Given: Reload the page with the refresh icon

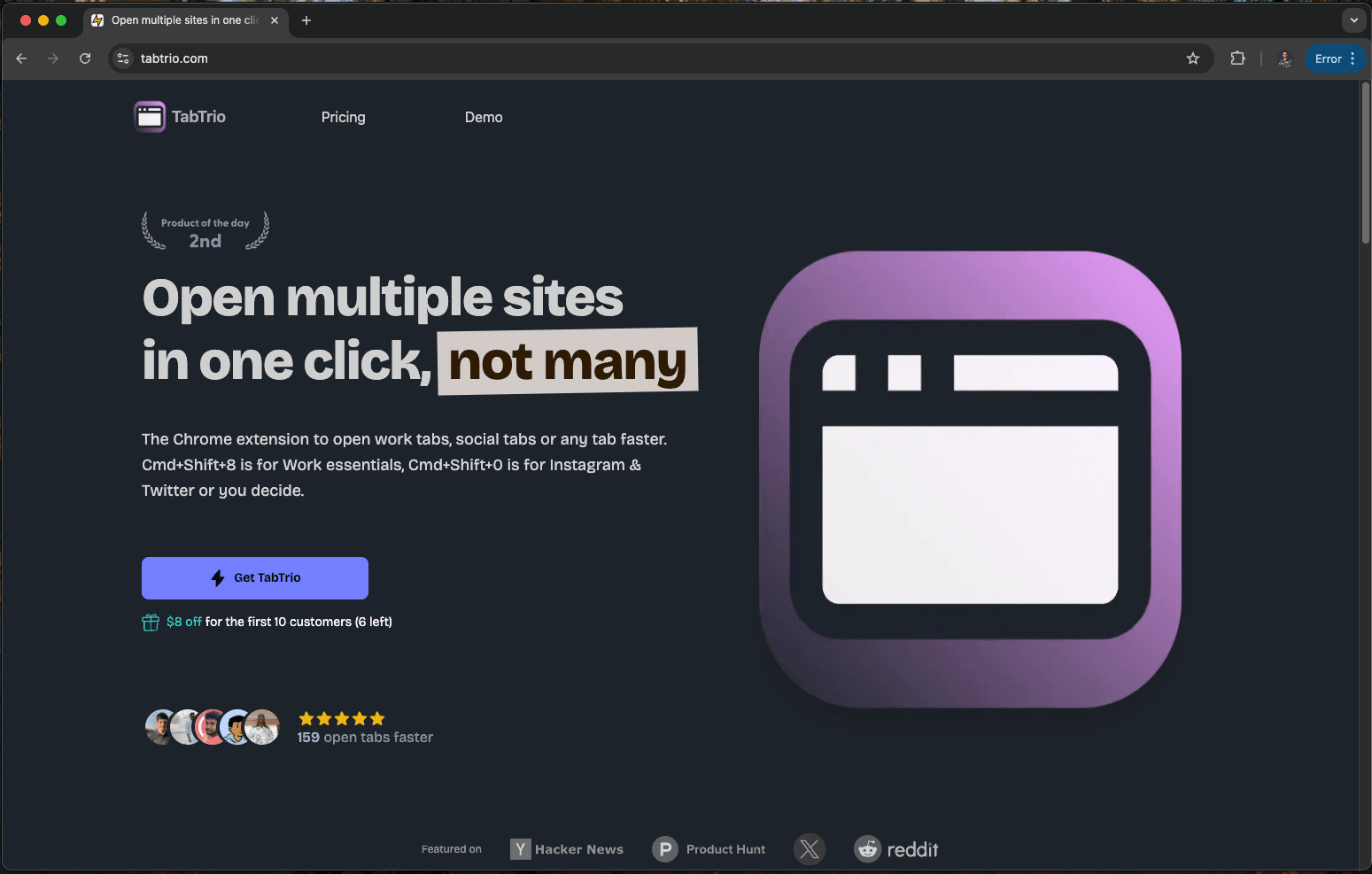Looking at the screenshot, I should tap(85, 58).
